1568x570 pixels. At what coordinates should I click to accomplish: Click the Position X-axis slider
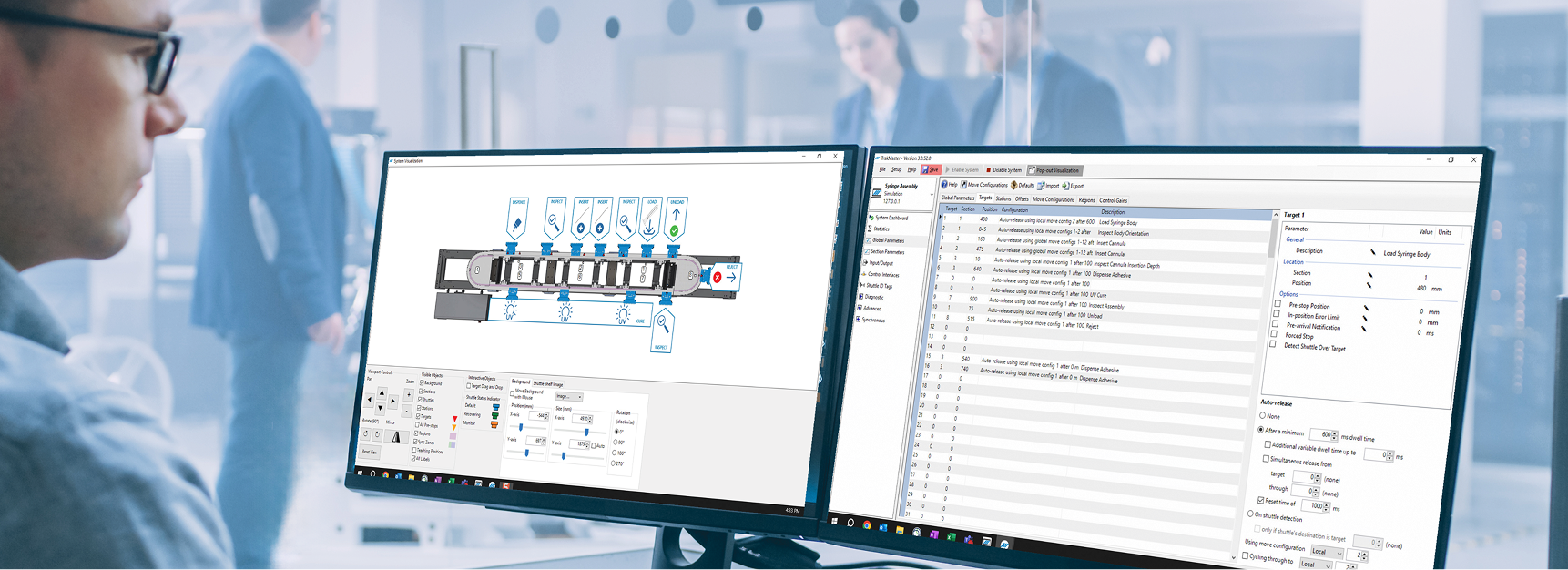click(522, 427)
